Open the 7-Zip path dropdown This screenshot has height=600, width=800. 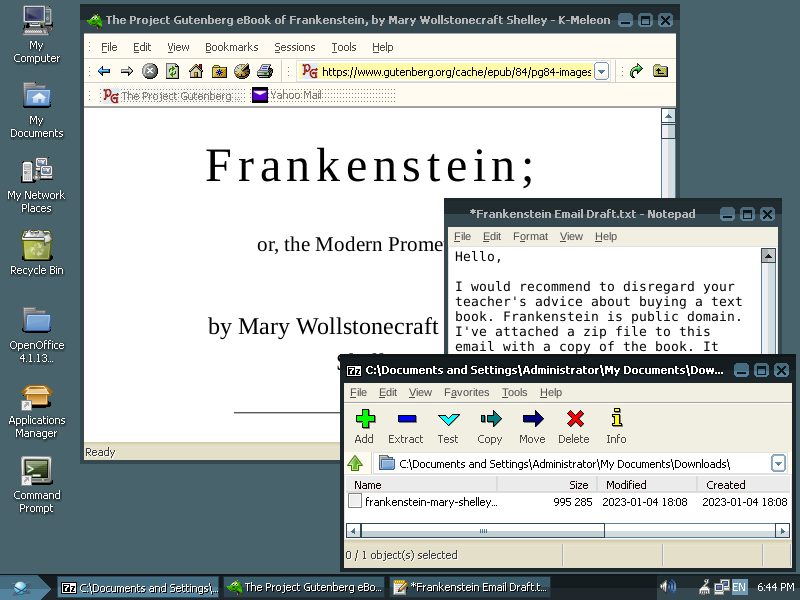tap(779, 463)
